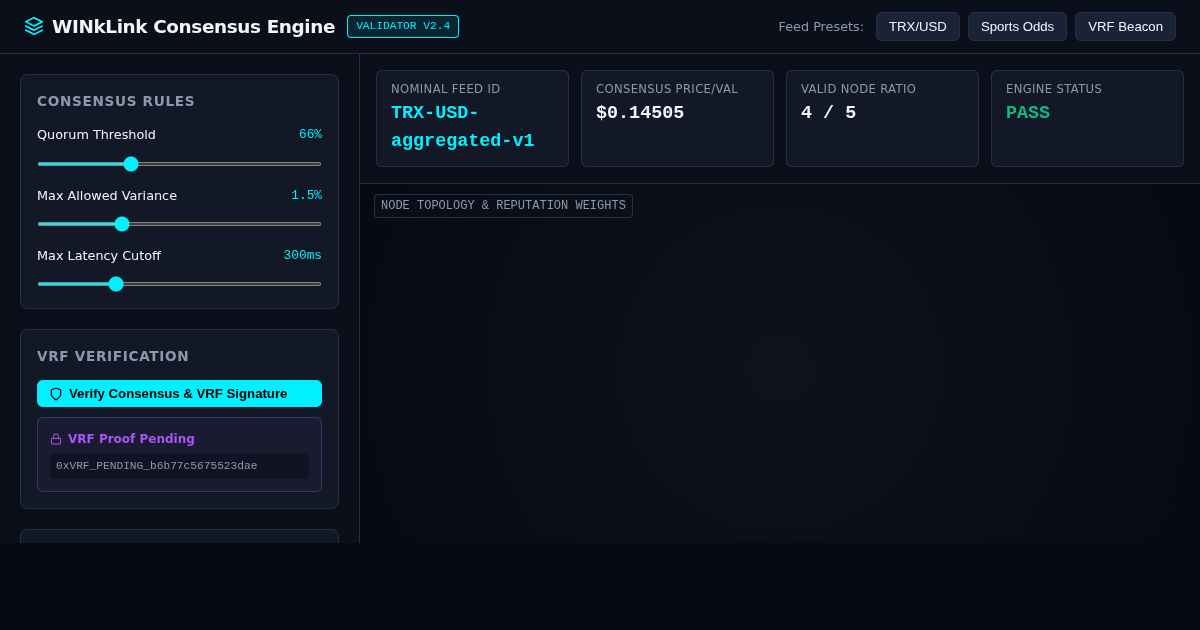This screenshot has height=630, width=1200.
Task: Click the Feed Presets label
Action: pos(821,27)
